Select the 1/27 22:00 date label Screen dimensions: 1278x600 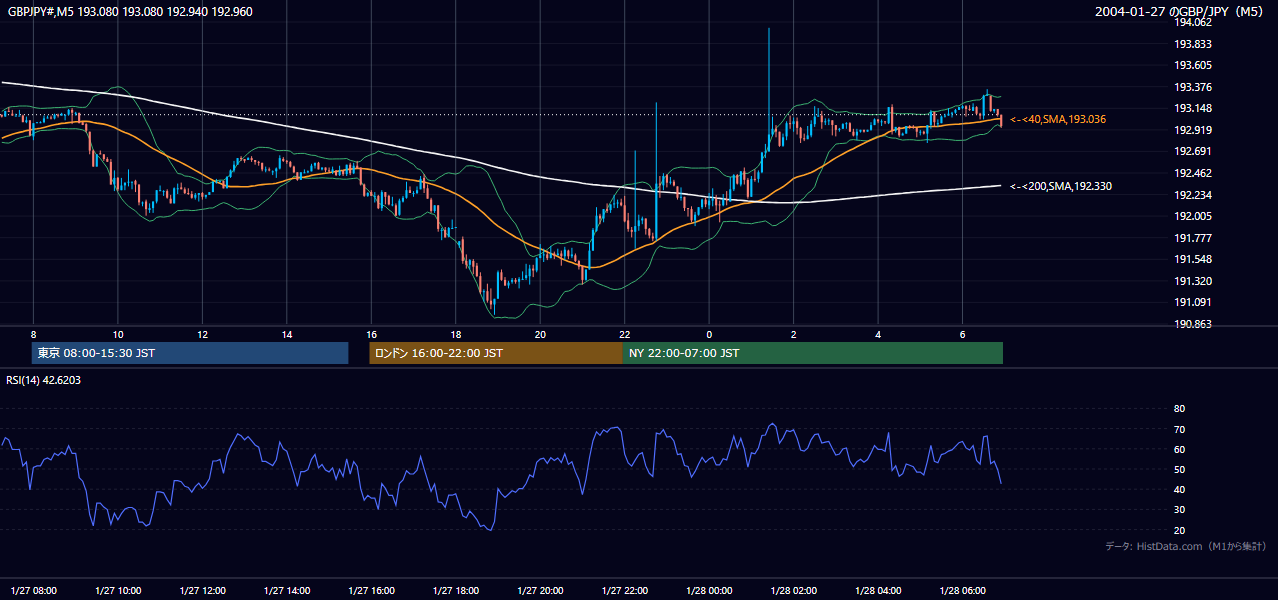click(624, 591)
